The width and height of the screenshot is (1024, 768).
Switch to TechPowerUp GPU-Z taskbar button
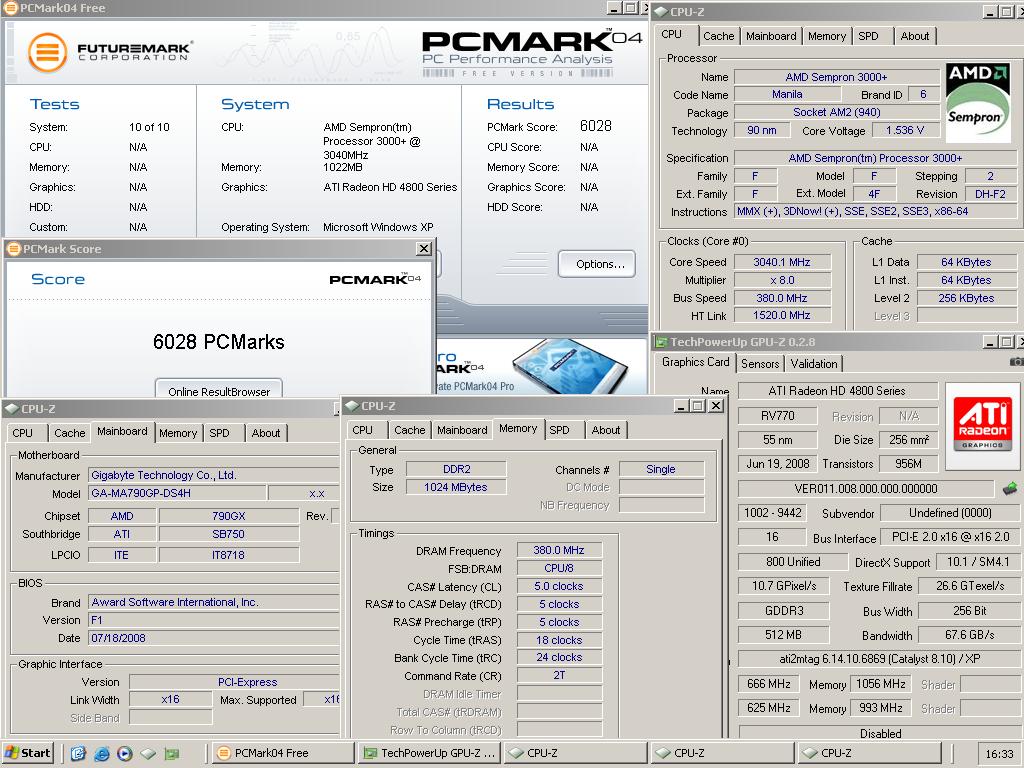tap(430, 753)
